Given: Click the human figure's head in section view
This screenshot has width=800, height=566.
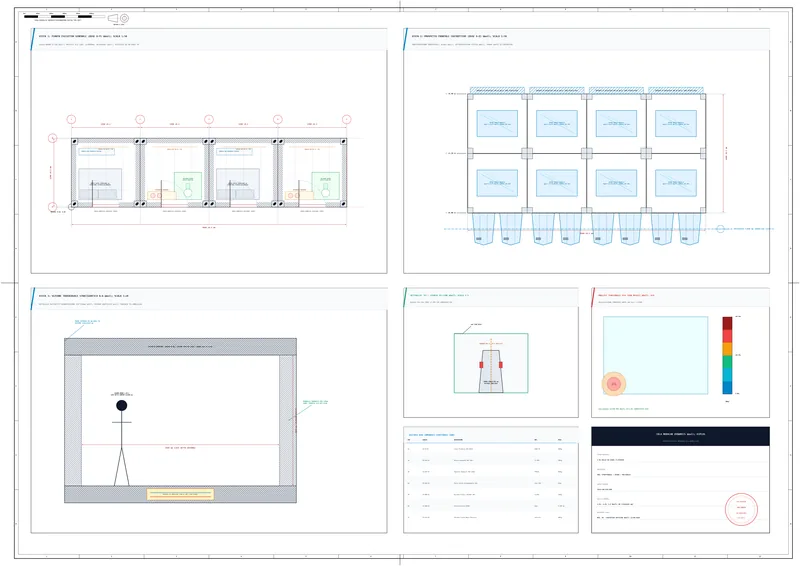Looking at the screenshot, I should [x=121, y=405].
